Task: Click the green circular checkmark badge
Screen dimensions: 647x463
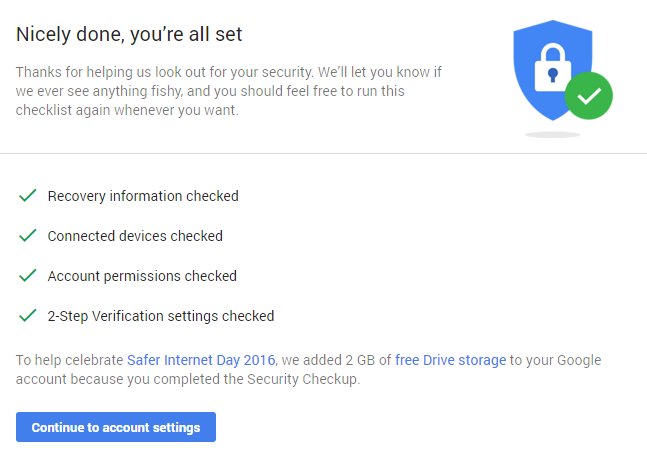Action: pyautogui.click(x=588, y=96)
